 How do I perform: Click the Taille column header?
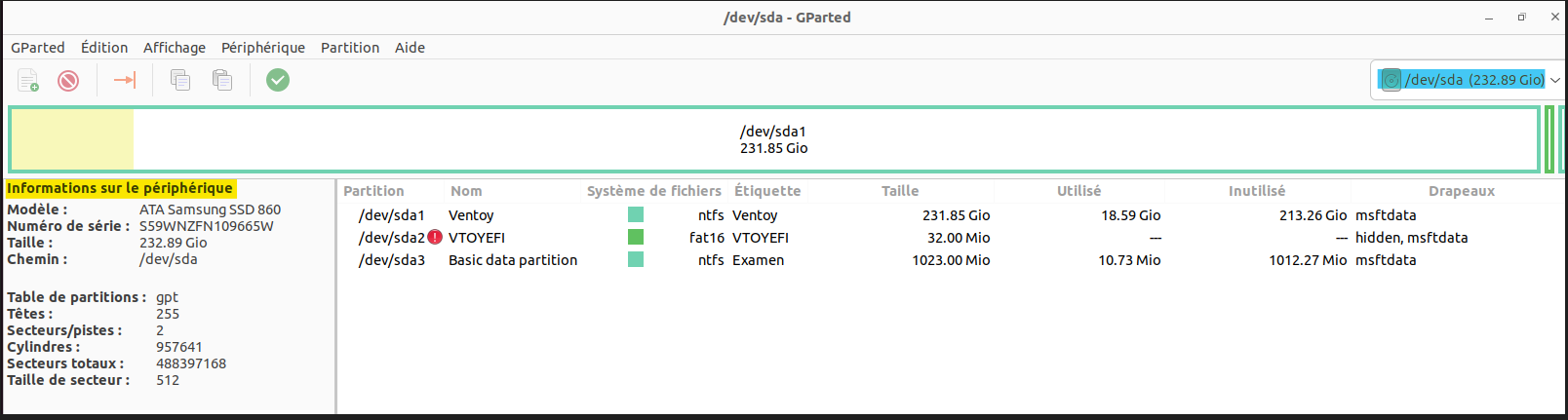point(900,191)
